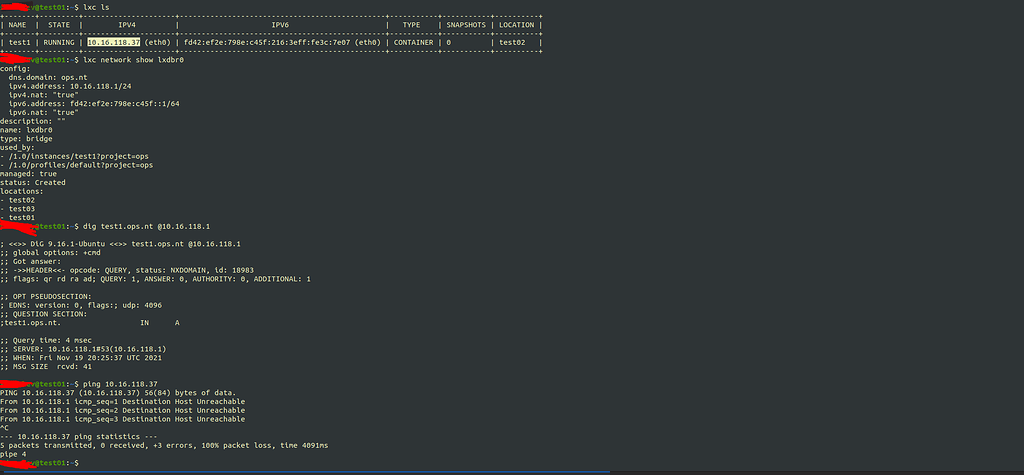Click the 'status: Created' line

tap(33, 183)
